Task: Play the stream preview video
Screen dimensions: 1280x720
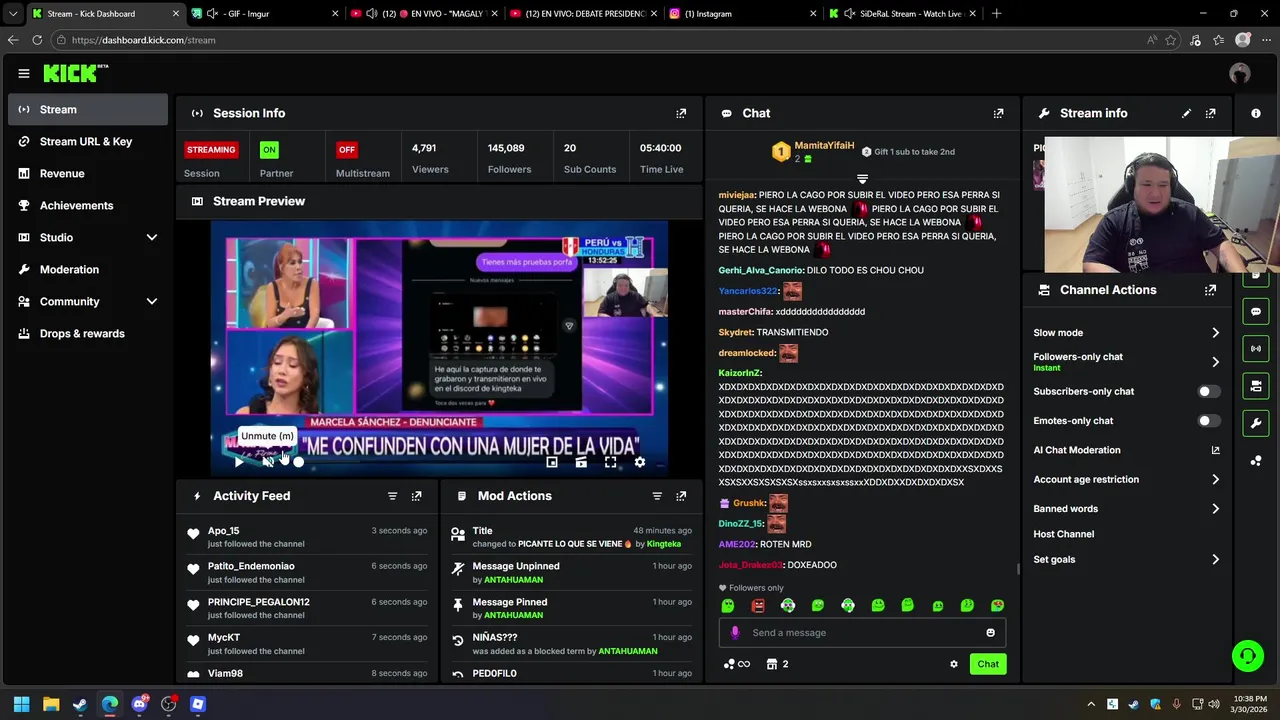Action: point(239,462)
